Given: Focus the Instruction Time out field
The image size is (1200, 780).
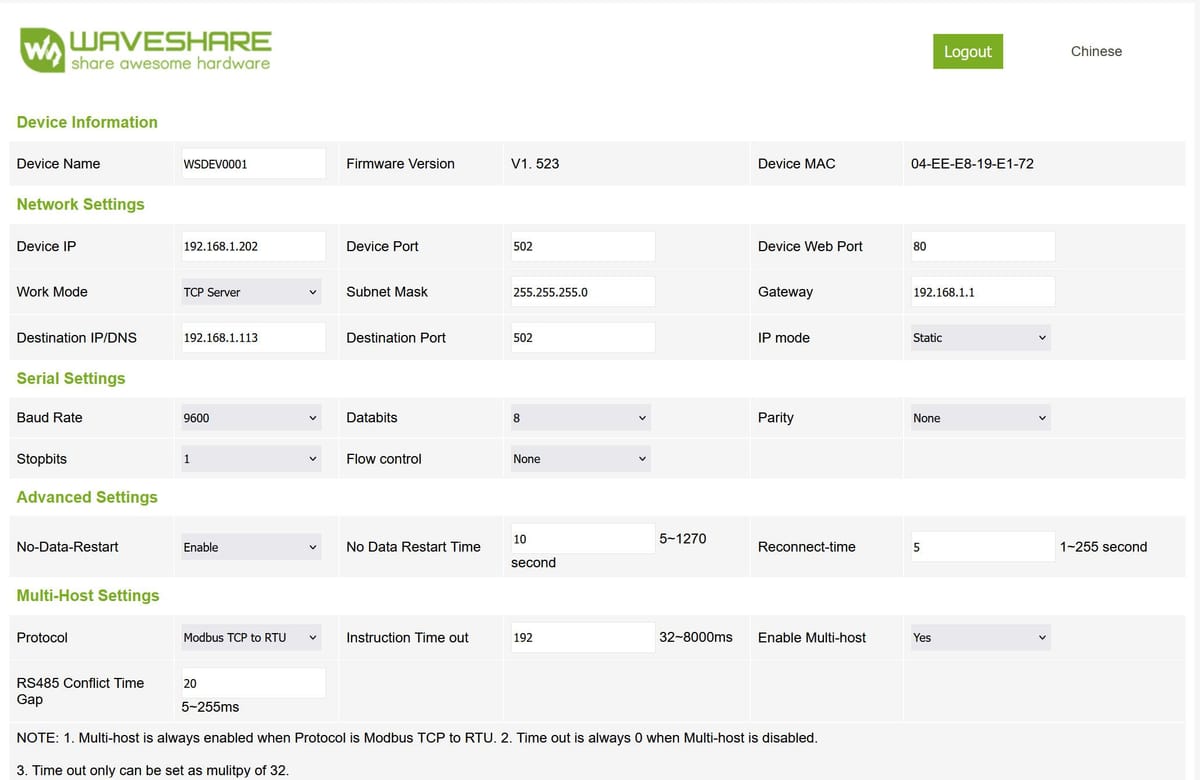Looking at the screenshot, I should (583, 637).
